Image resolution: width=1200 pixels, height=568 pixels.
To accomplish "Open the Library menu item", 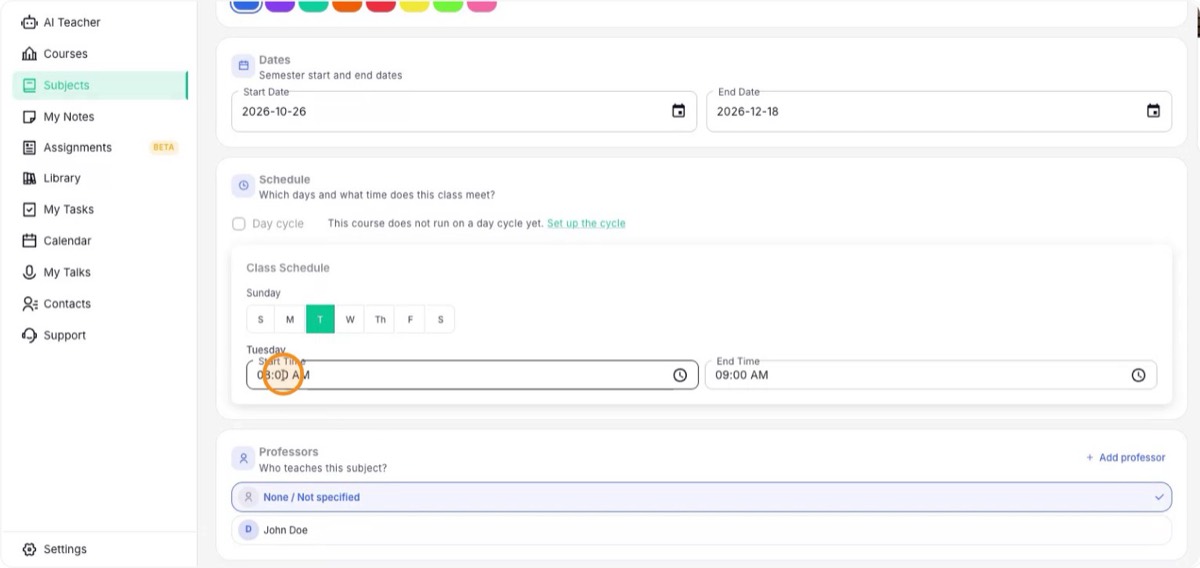I will [x=100, y=178].
